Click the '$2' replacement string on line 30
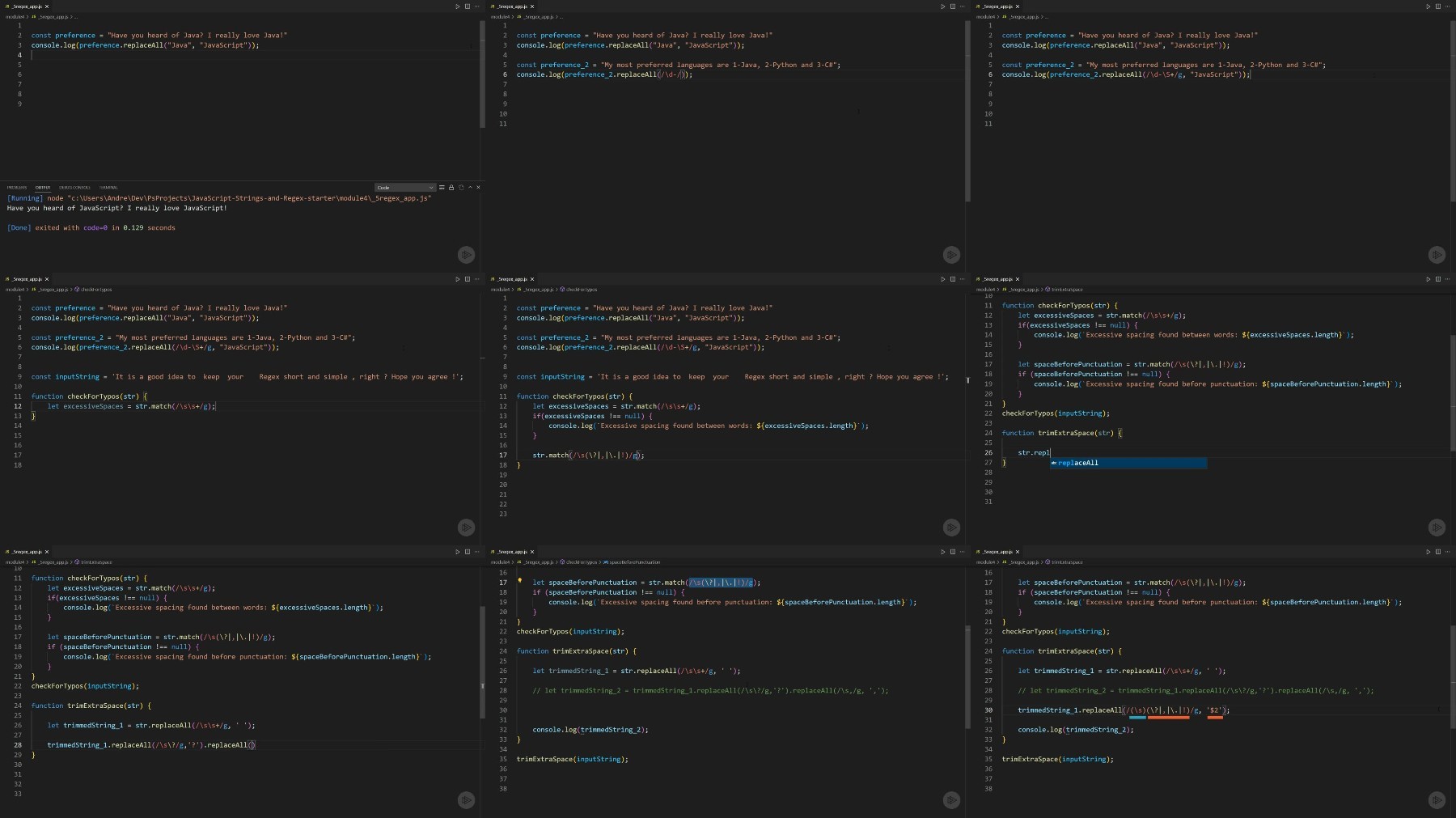The image size is (1456, 818). 1214,710
